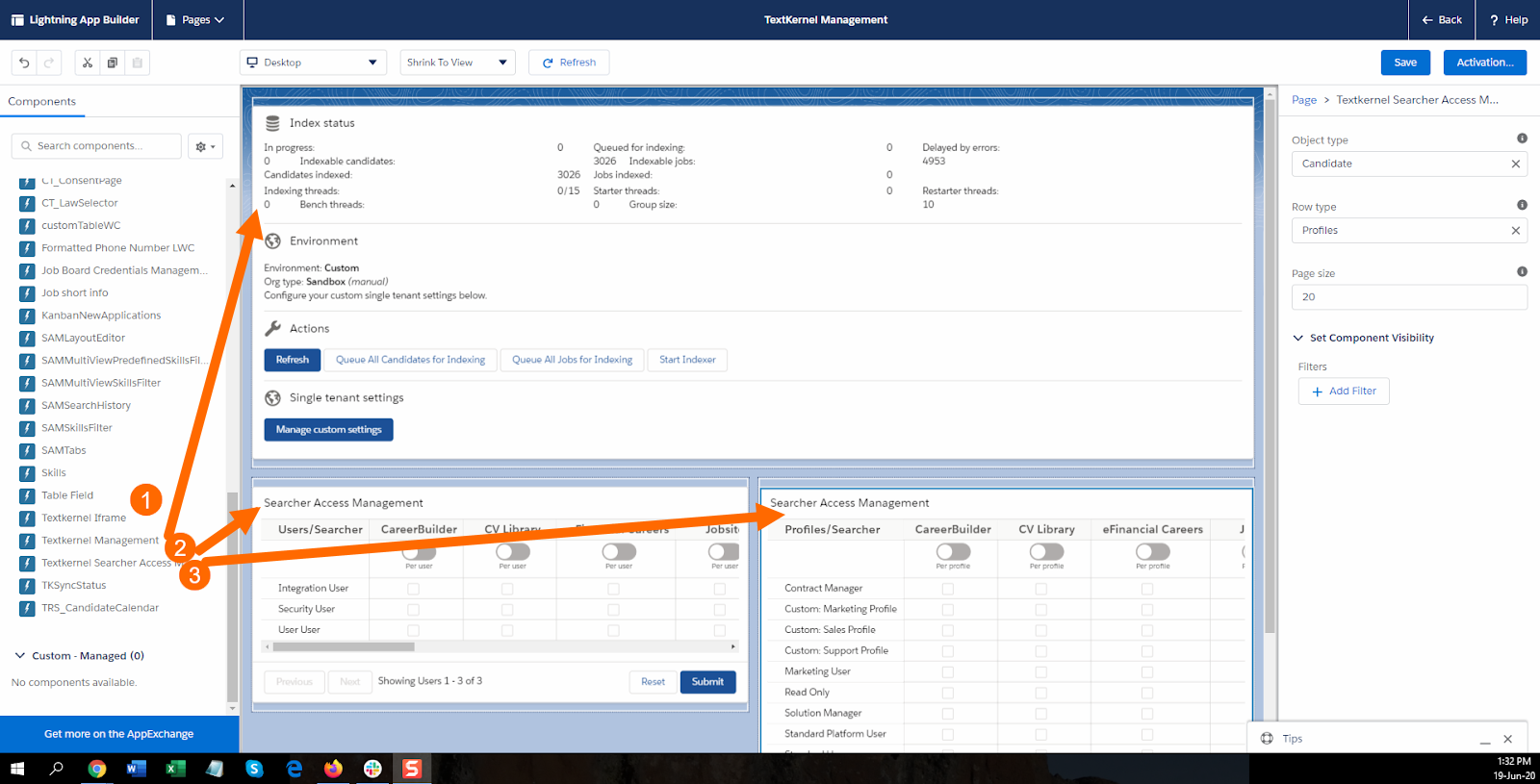
Task: Click the info icon beside Row type
Action: (1522, 205)
